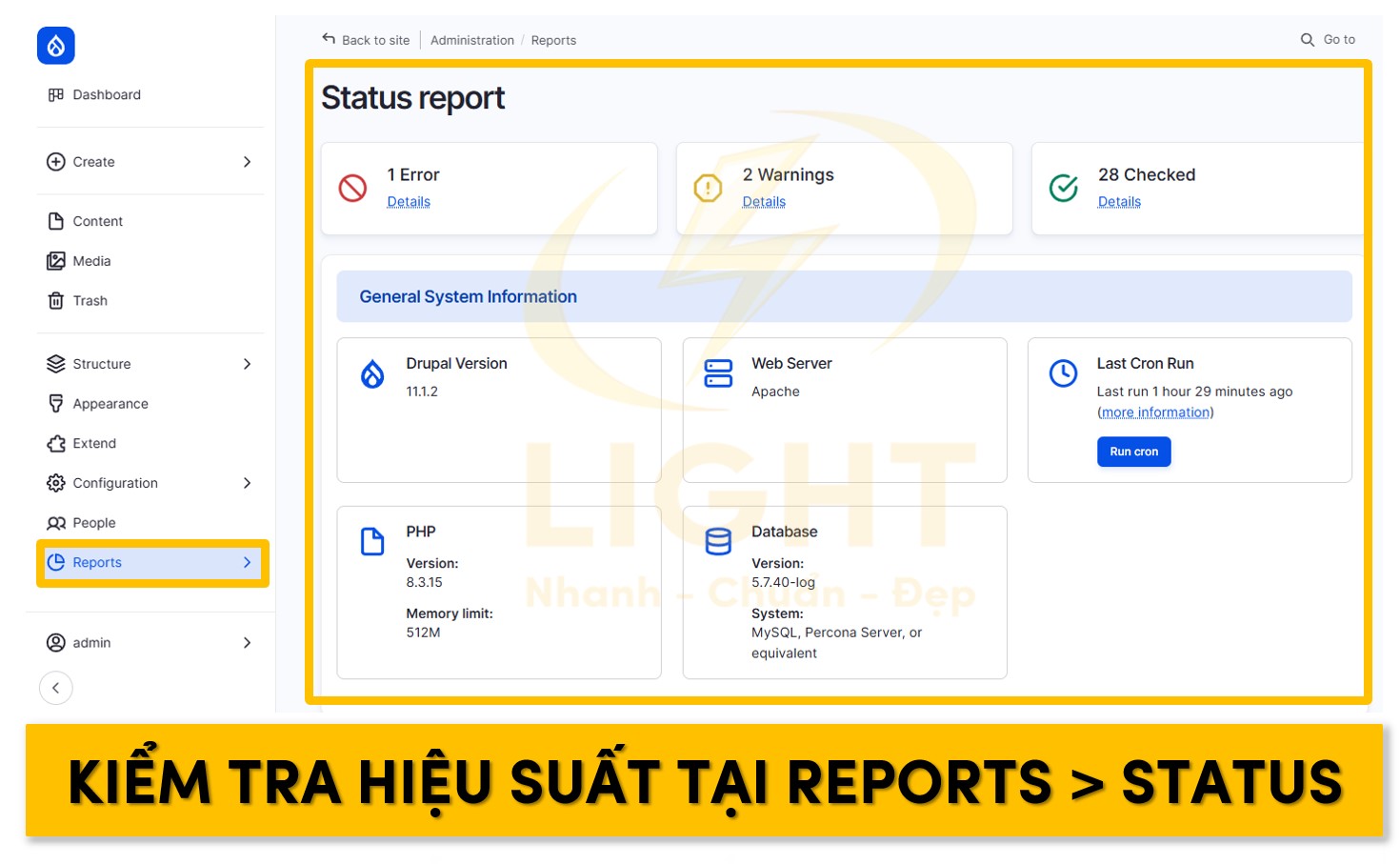Screen dimensions: 1400x864
Task: Expand the Create submenu chevron
Action: 248,162
